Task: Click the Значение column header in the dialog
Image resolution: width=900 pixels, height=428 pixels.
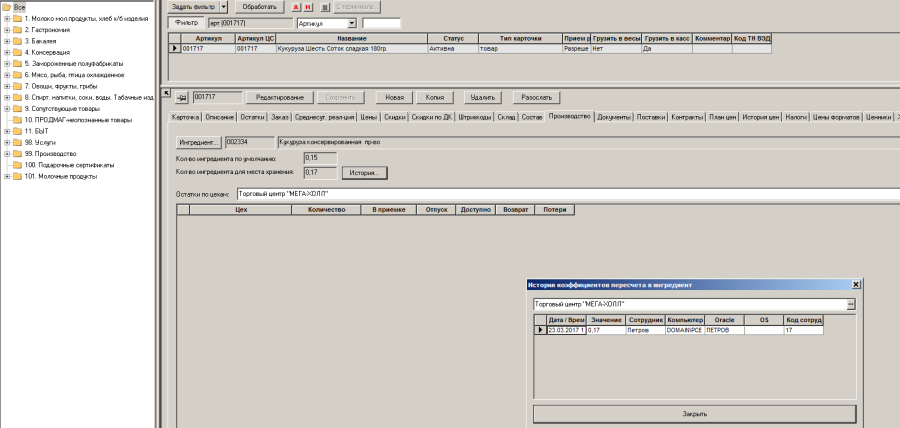Action: pyautogui.click(x=606, y=320)
